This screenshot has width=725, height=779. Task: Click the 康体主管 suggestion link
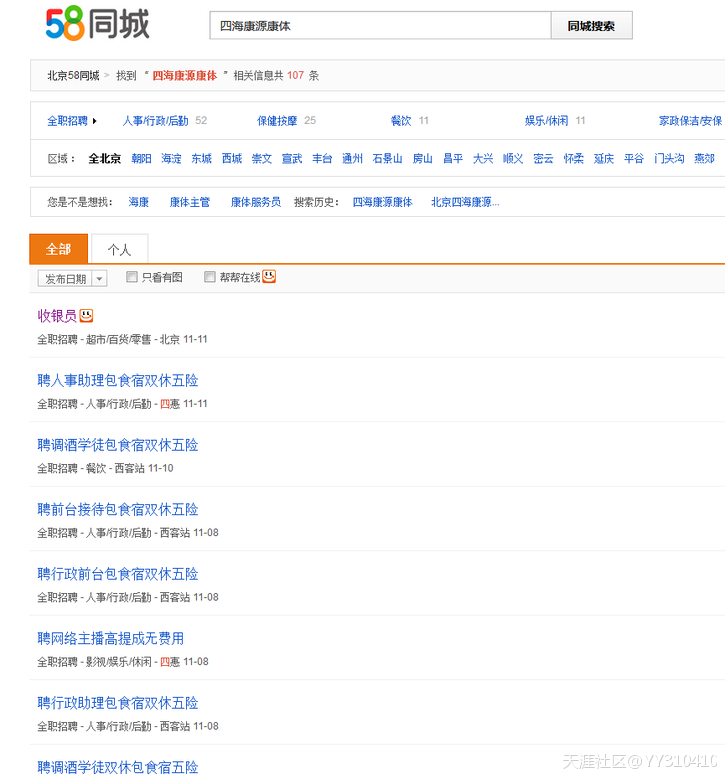pyautogui.click(x=190, y=202)
